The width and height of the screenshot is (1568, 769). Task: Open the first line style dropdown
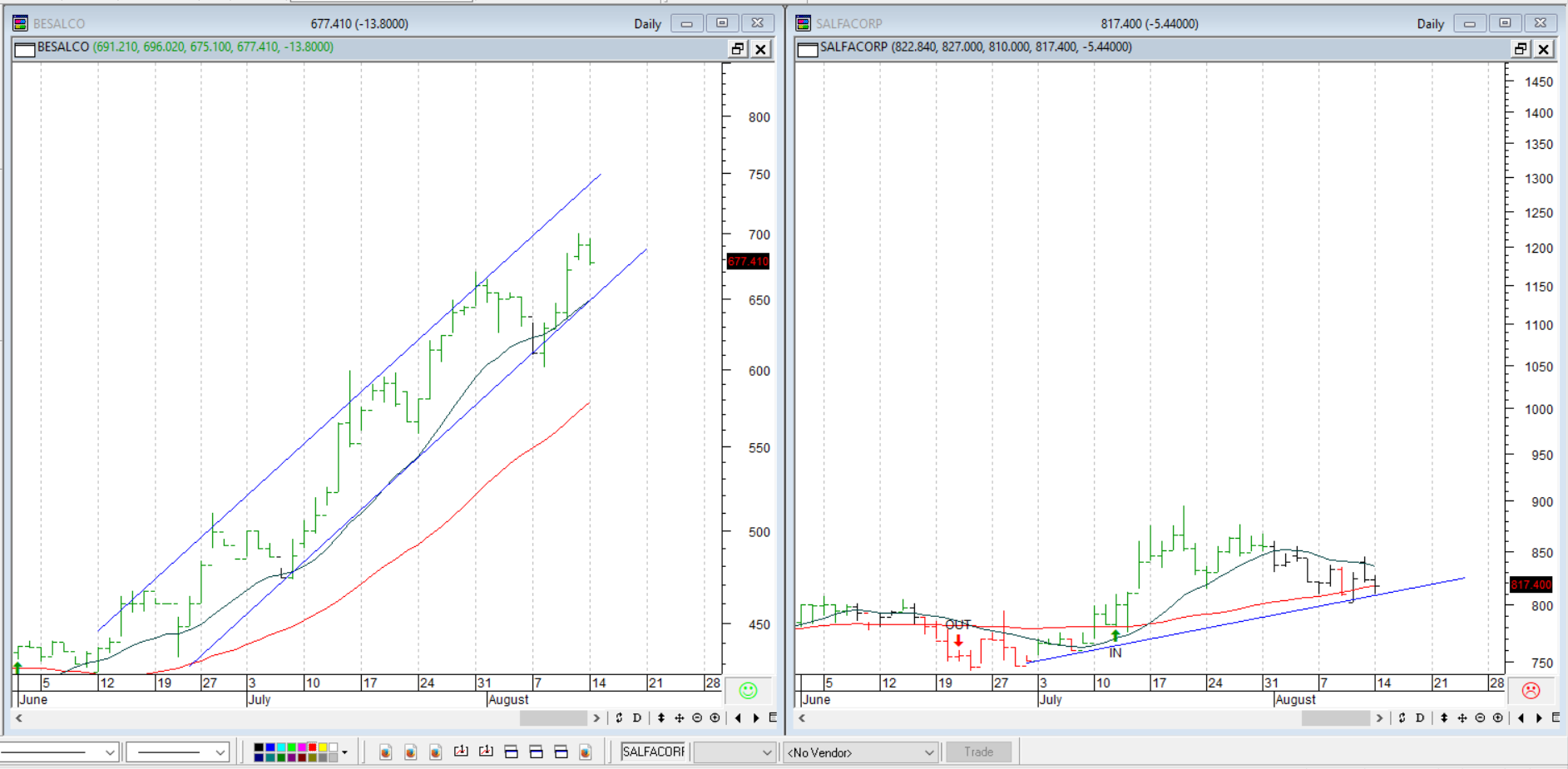pos(110,752)
